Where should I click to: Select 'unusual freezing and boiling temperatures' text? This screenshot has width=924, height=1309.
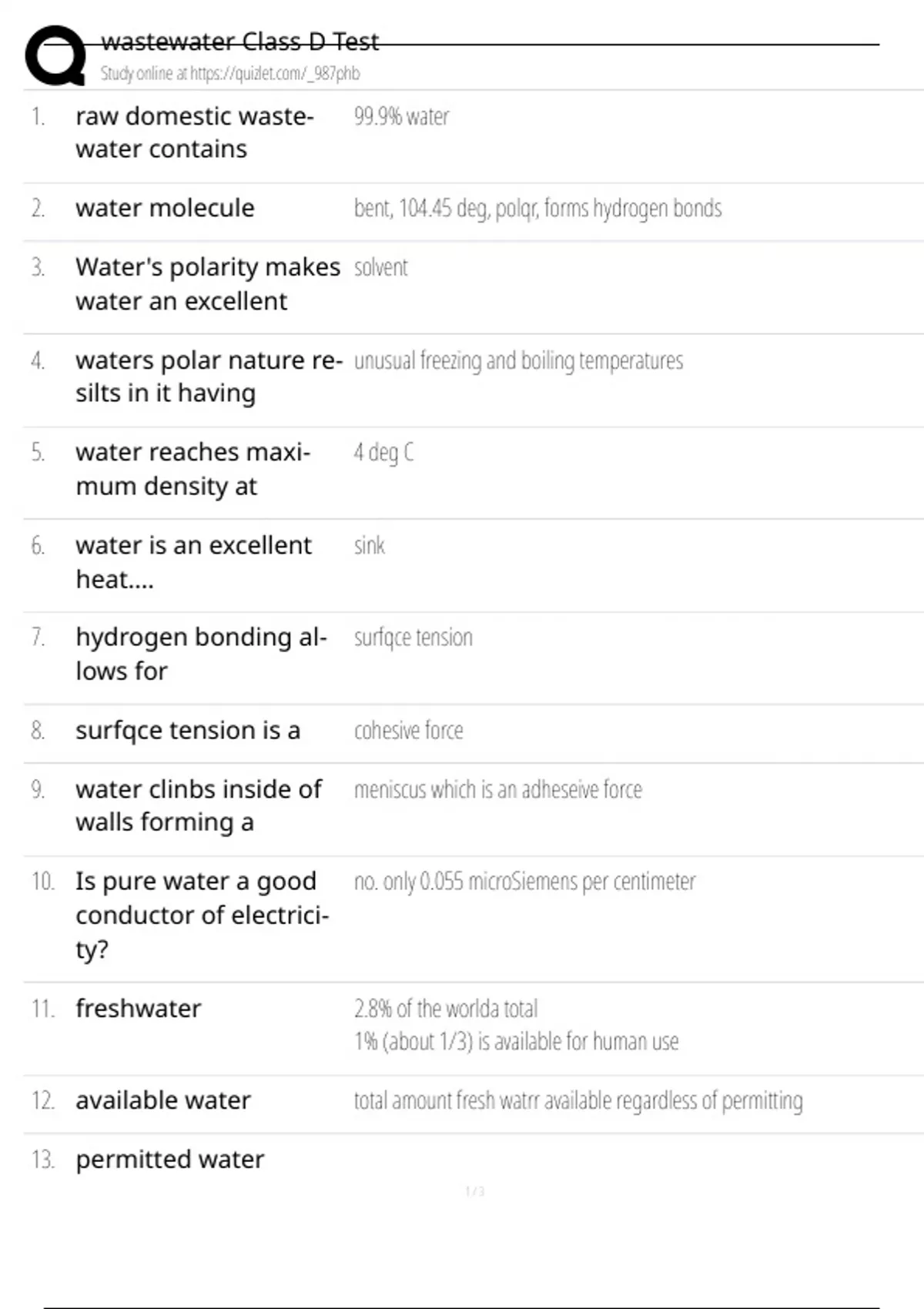click(518, 361)
